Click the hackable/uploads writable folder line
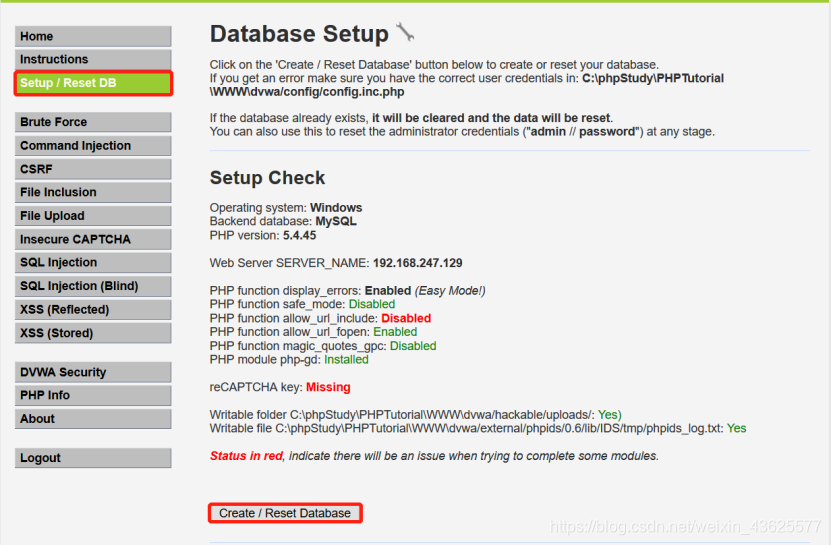Image resolution: width=831 pixels, height=545 pixels. 416,415
